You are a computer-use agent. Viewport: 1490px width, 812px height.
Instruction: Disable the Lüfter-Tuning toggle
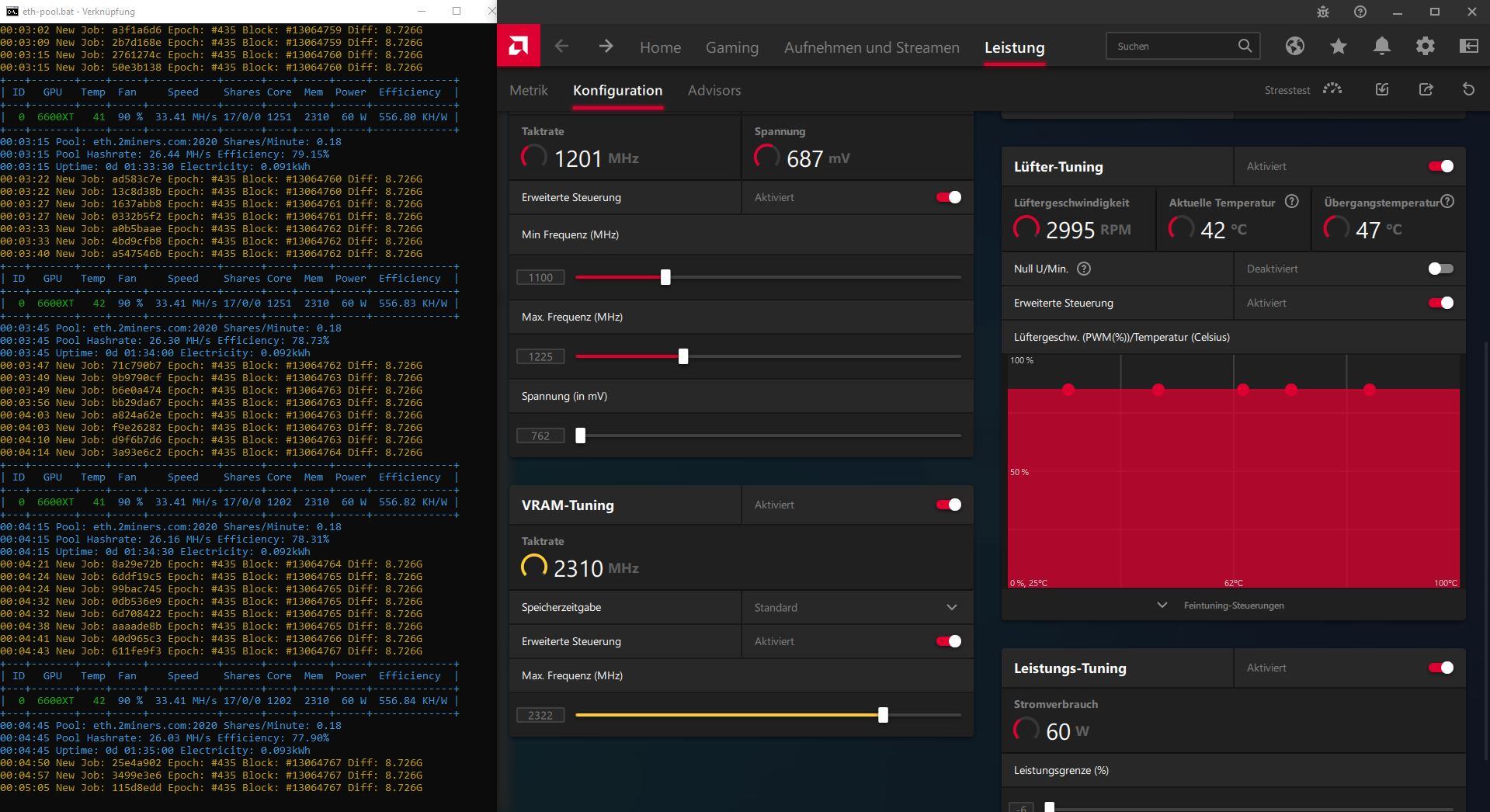[x=1440, y=166]
